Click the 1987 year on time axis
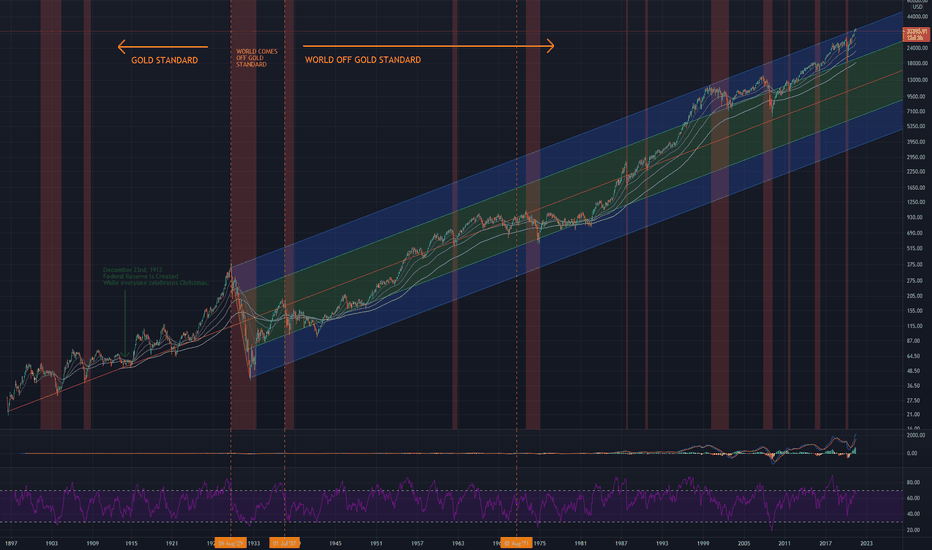This screenshot has width=932, height=550. point(621,543)
